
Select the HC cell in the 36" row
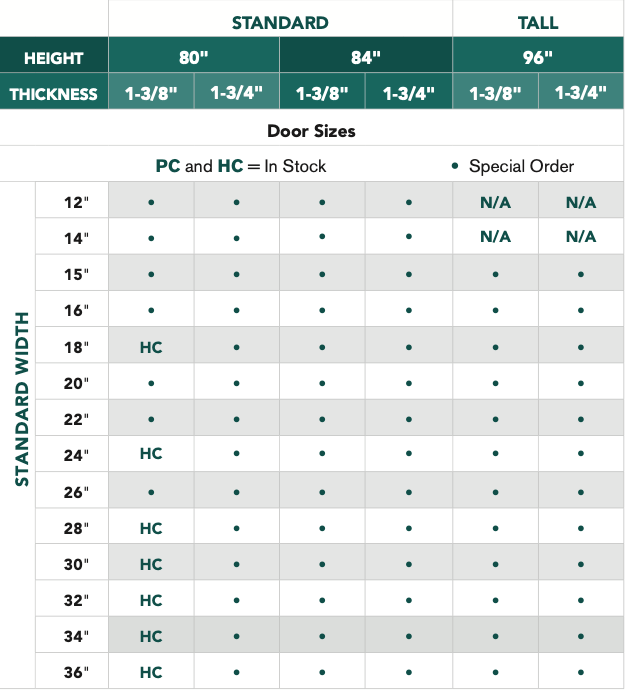coord(151,672)
